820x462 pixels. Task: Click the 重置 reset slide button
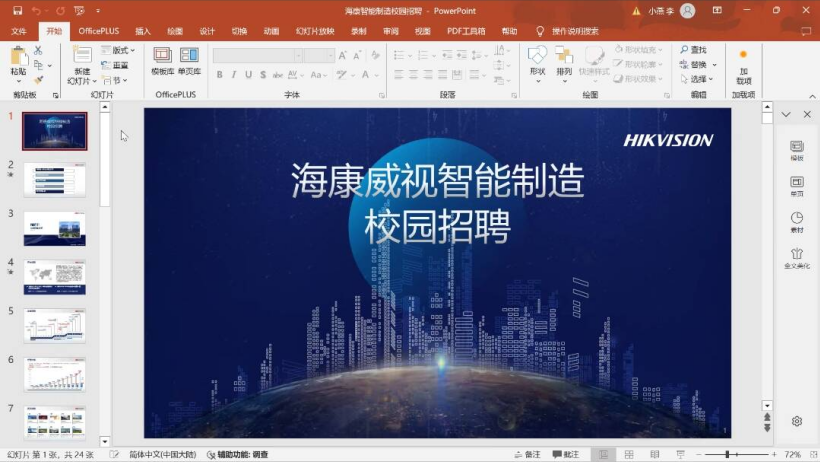pyautogui.click(x=115, y=65)
